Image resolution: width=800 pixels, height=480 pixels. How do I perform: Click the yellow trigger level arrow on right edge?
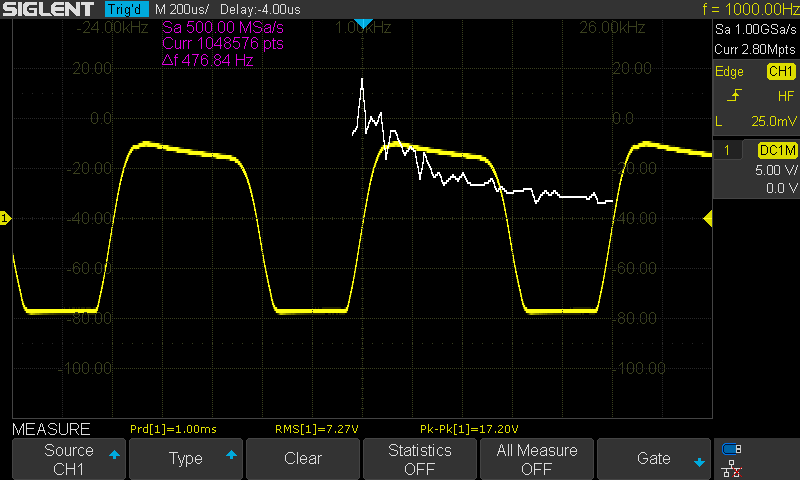click(708, 218)
